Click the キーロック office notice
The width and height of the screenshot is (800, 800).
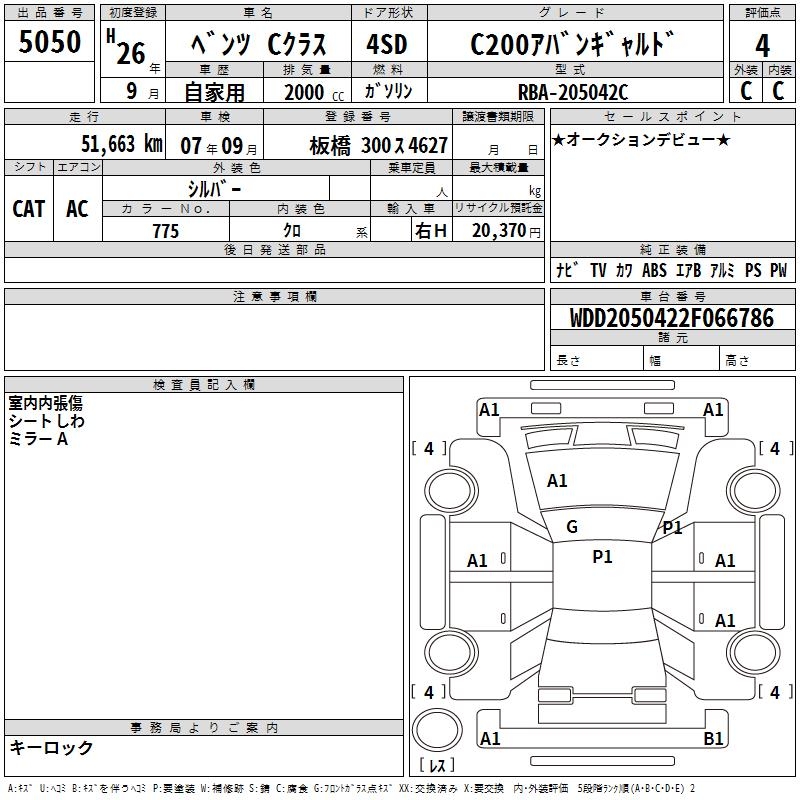pos(51,748)
